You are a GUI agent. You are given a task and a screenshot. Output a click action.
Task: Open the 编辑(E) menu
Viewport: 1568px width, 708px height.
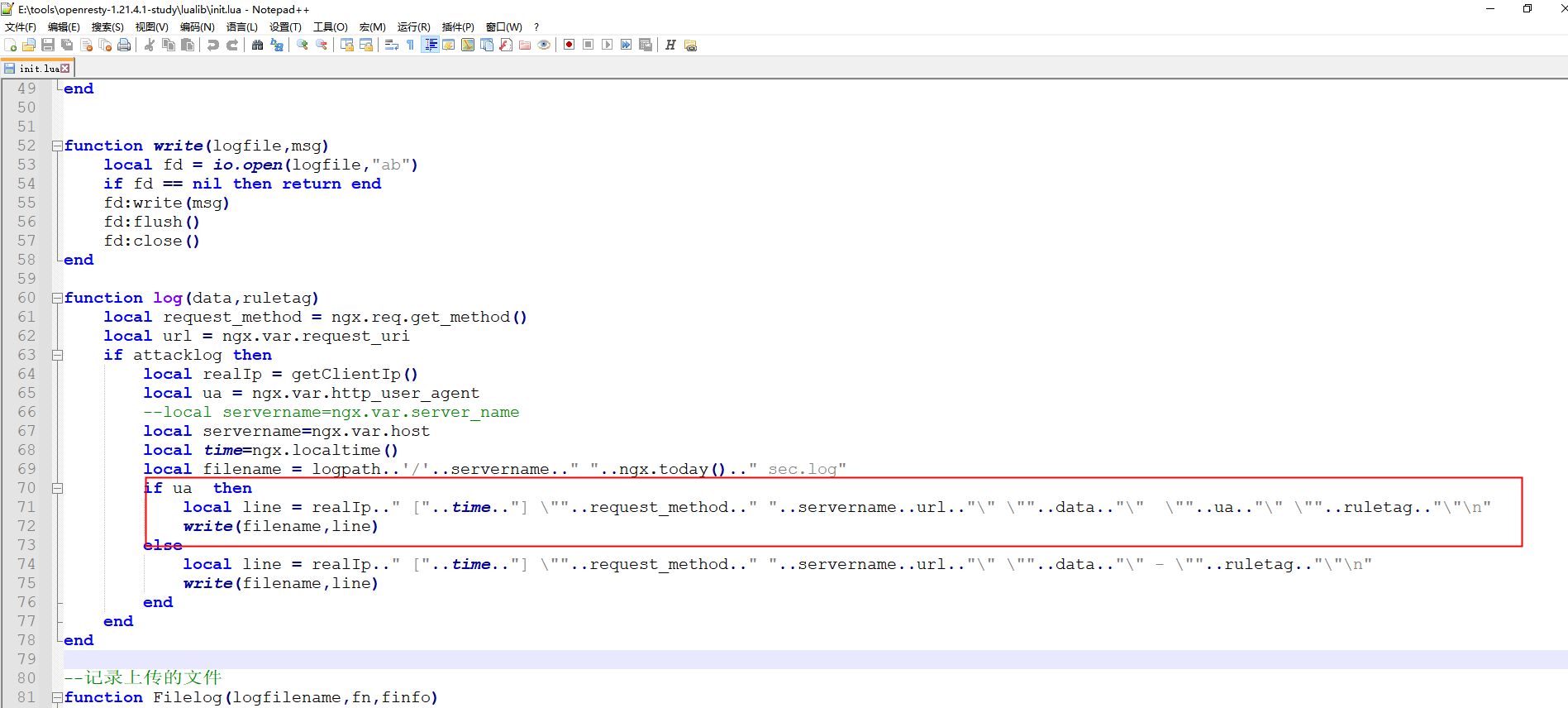[x=64, y=27]
